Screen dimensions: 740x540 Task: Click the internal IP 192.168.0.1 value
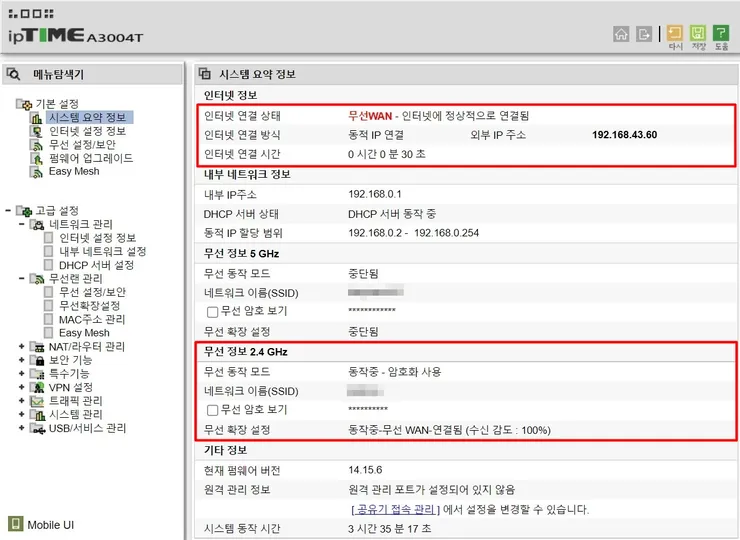coord(375,194)
